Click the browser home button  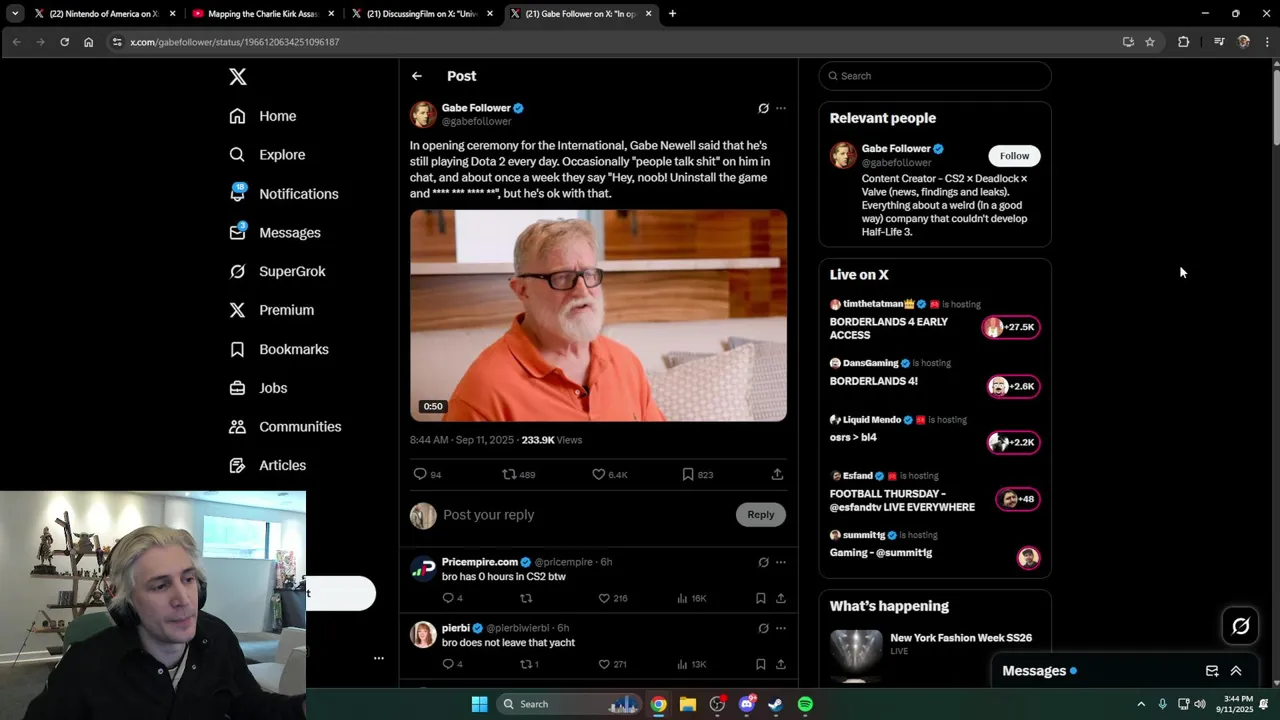[x=88, y=42]
